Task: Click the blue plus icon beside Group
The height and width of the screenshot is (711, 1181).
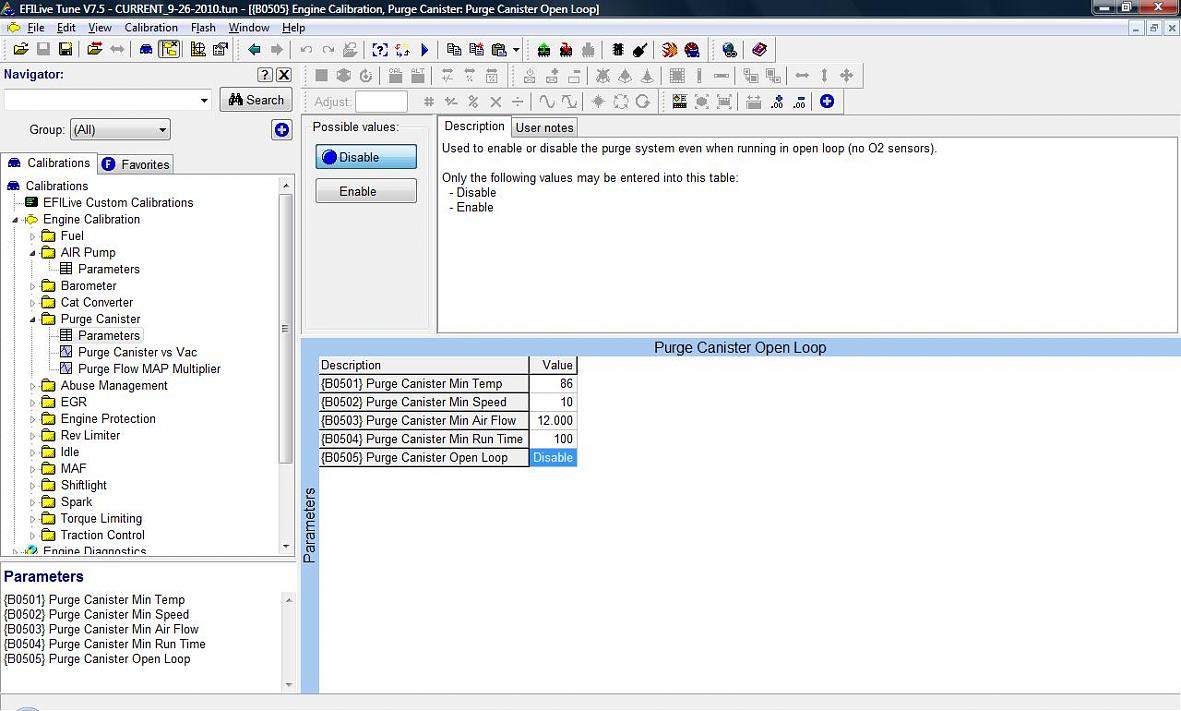Action: [282, 129]
